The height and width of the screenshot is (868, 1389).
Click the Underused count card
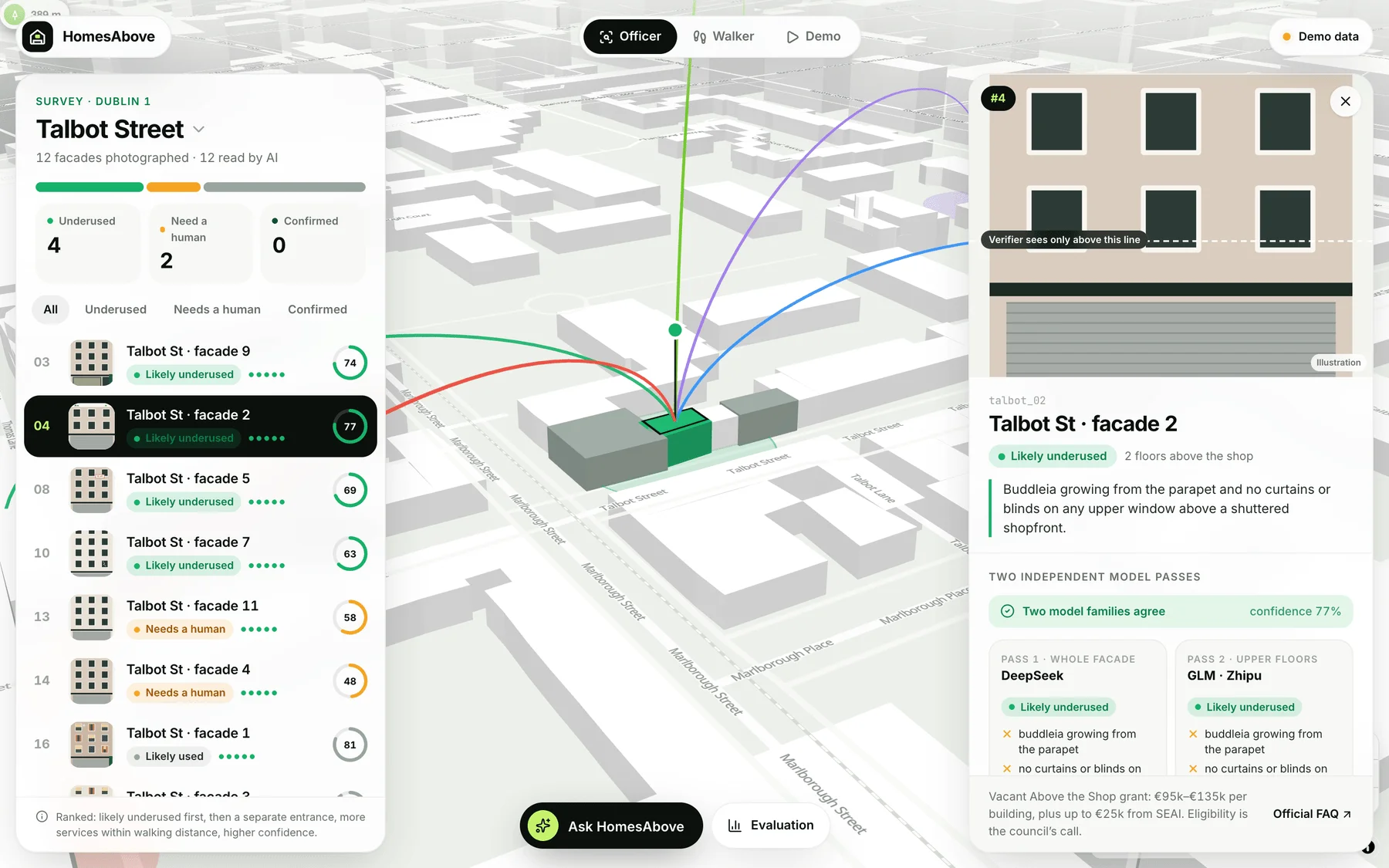(88, 243)
